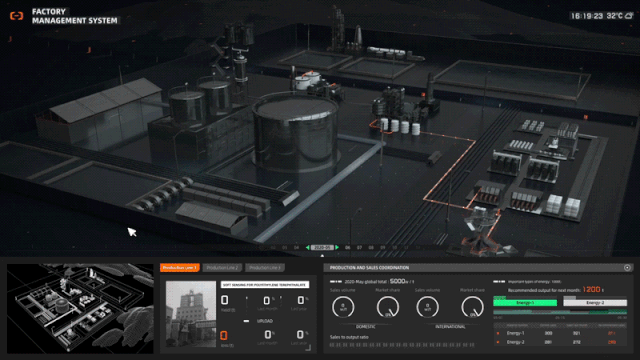640x360 pixels.
Task: Click the Soft Sensing for Polyethylene Terephthalate field
Action: point(265,284)
